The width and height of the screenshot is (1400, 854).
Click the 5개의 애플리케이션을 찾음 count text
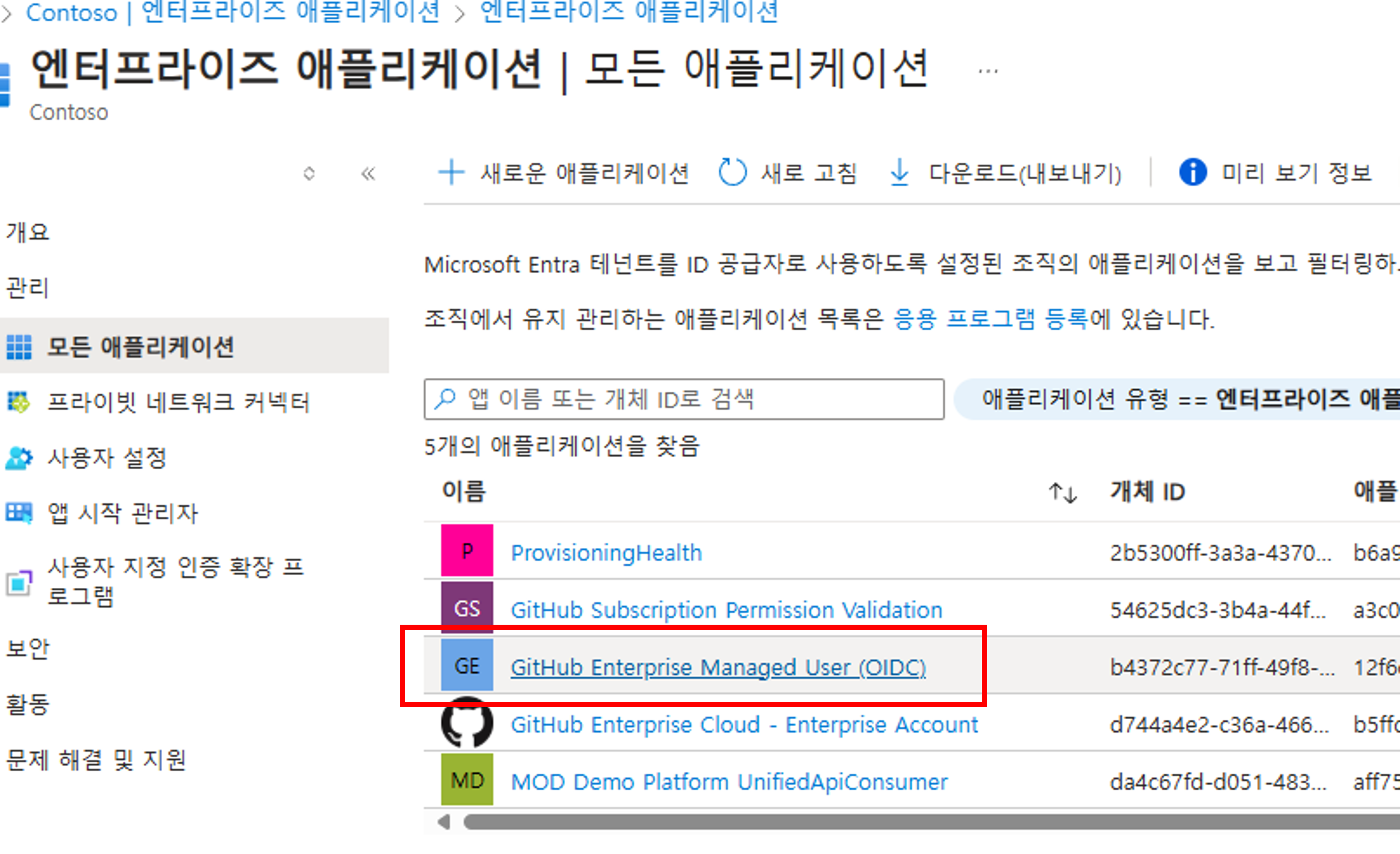coord(562,446)
